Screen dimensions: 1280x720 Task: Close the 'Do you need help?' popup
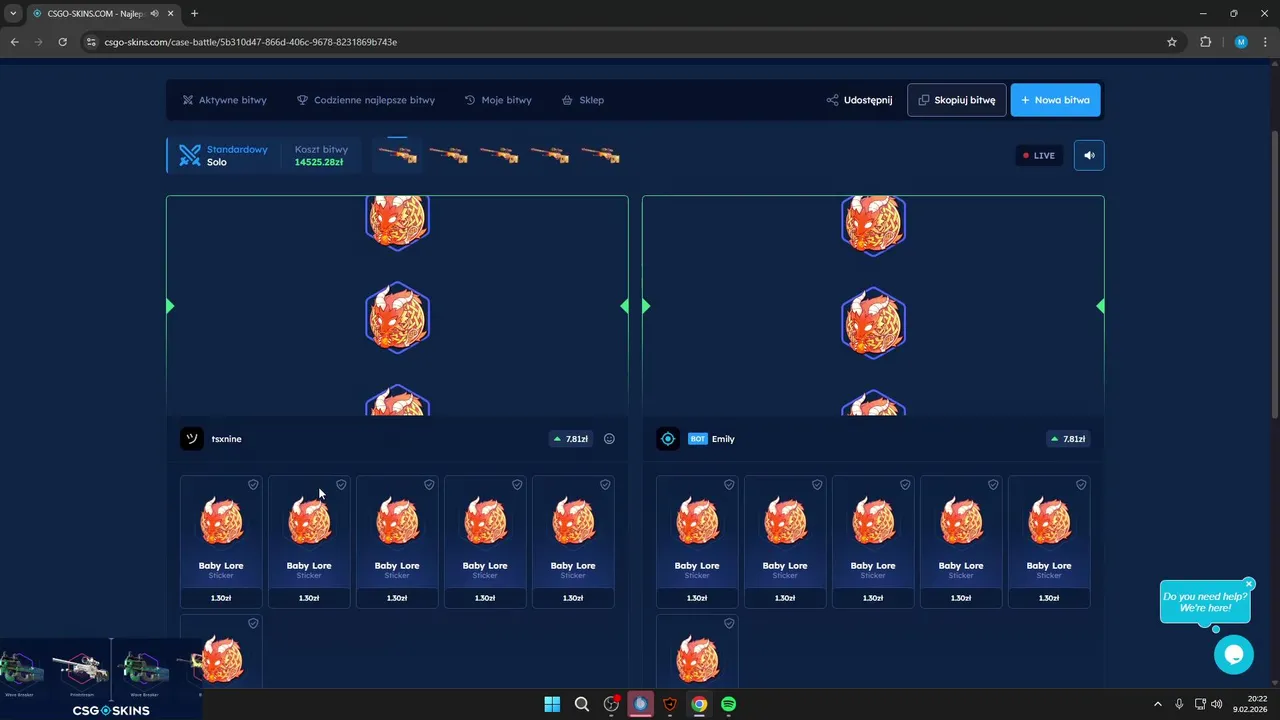tap(1249, 584)
